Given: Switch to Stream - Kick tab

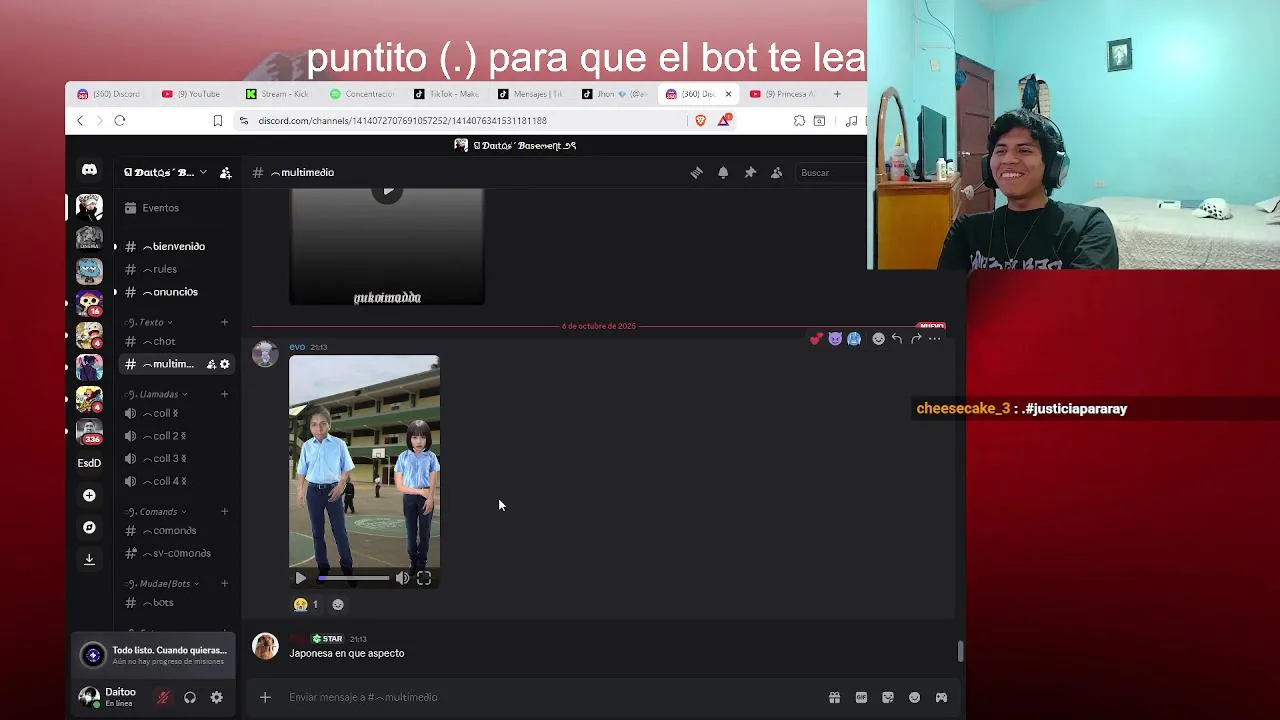Looking at the screenshot, I should [278, 94].
